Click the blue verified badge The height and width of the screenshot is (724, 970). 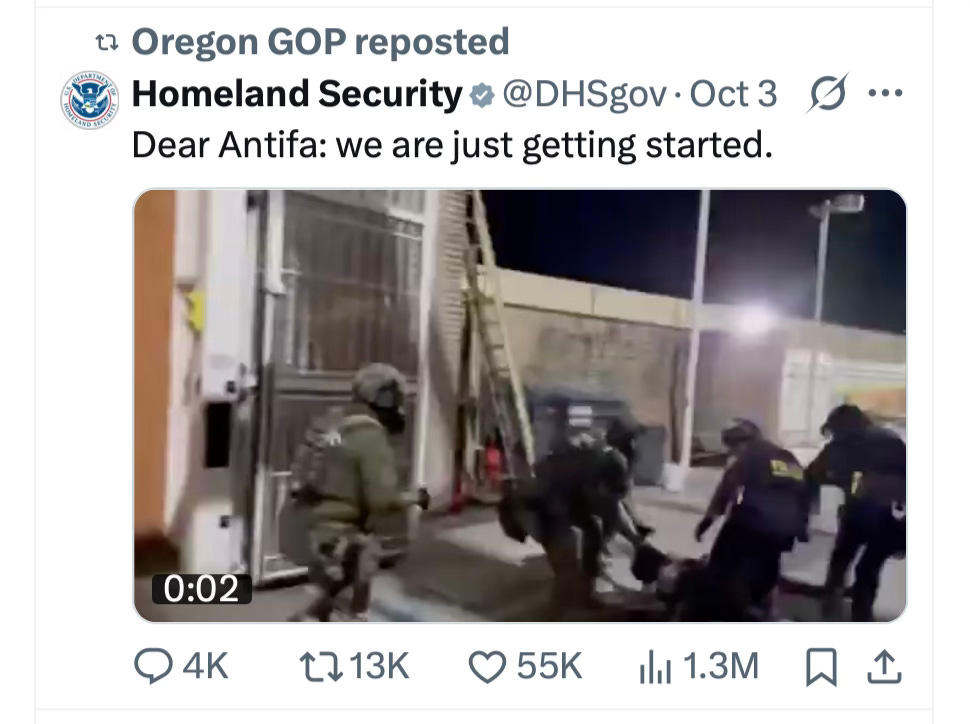(482, 95)
